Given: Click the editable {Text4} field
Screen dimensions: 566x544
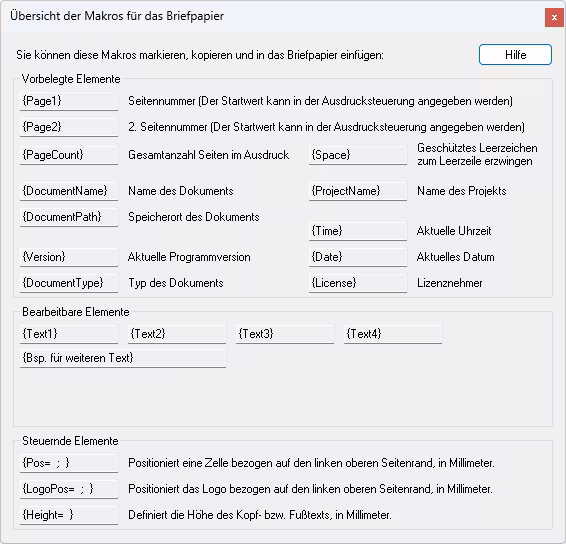Looking at the screenshot, I should tap(393, 334).
